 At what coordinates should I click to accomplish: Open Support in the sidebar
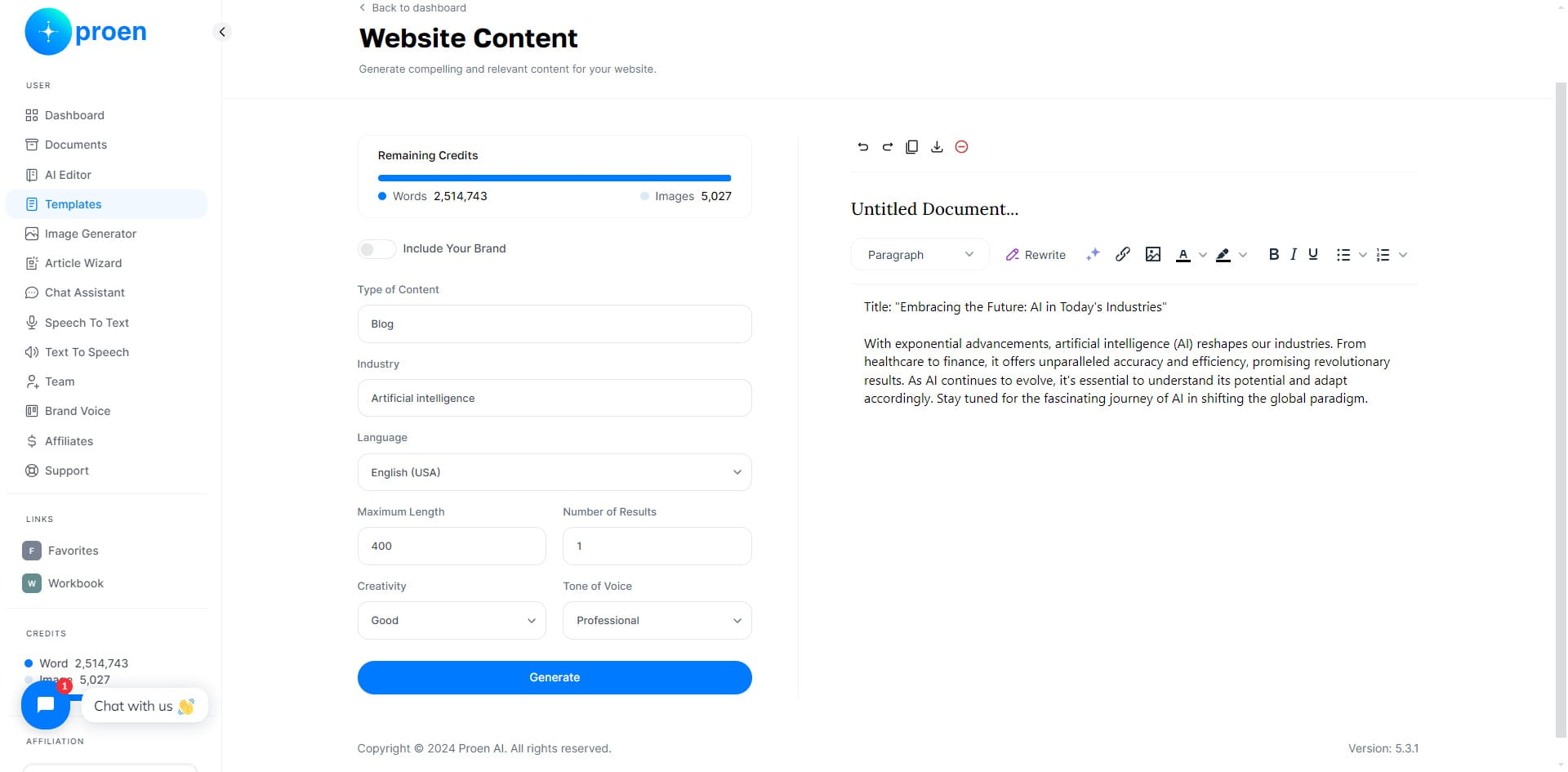pos(106,471)
